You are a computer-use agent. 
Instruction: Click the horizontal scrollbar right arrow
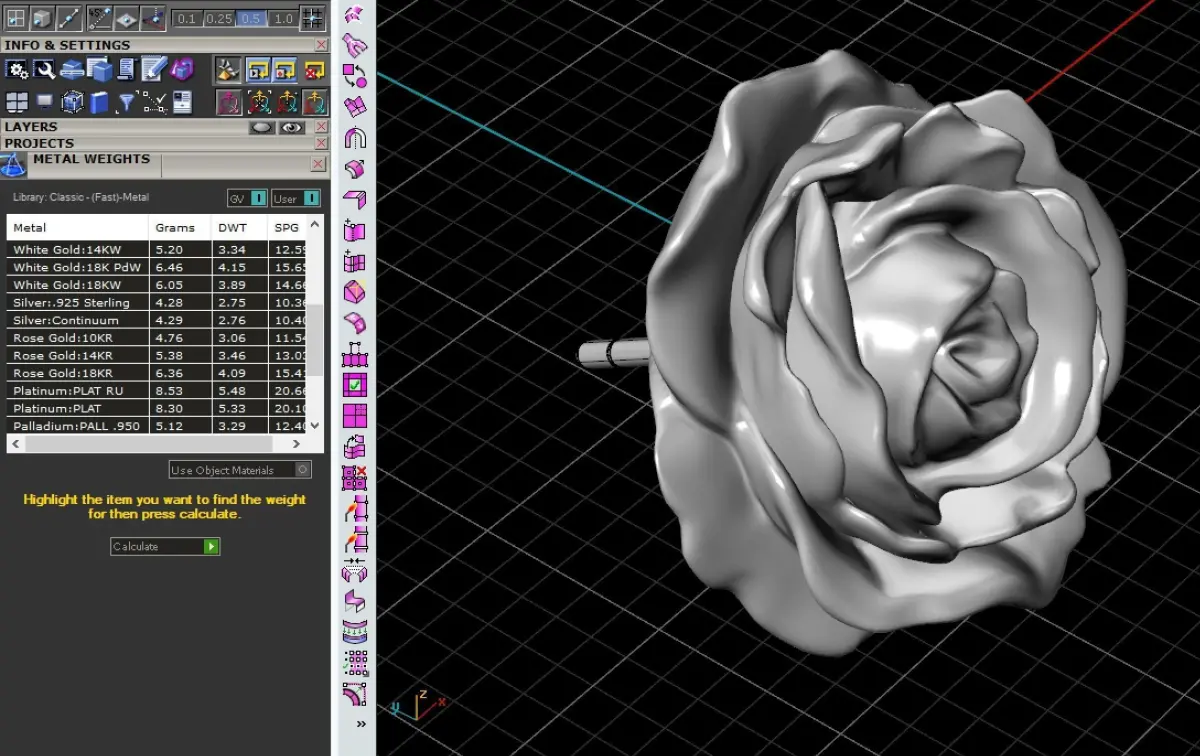click(x=296, y=444)
